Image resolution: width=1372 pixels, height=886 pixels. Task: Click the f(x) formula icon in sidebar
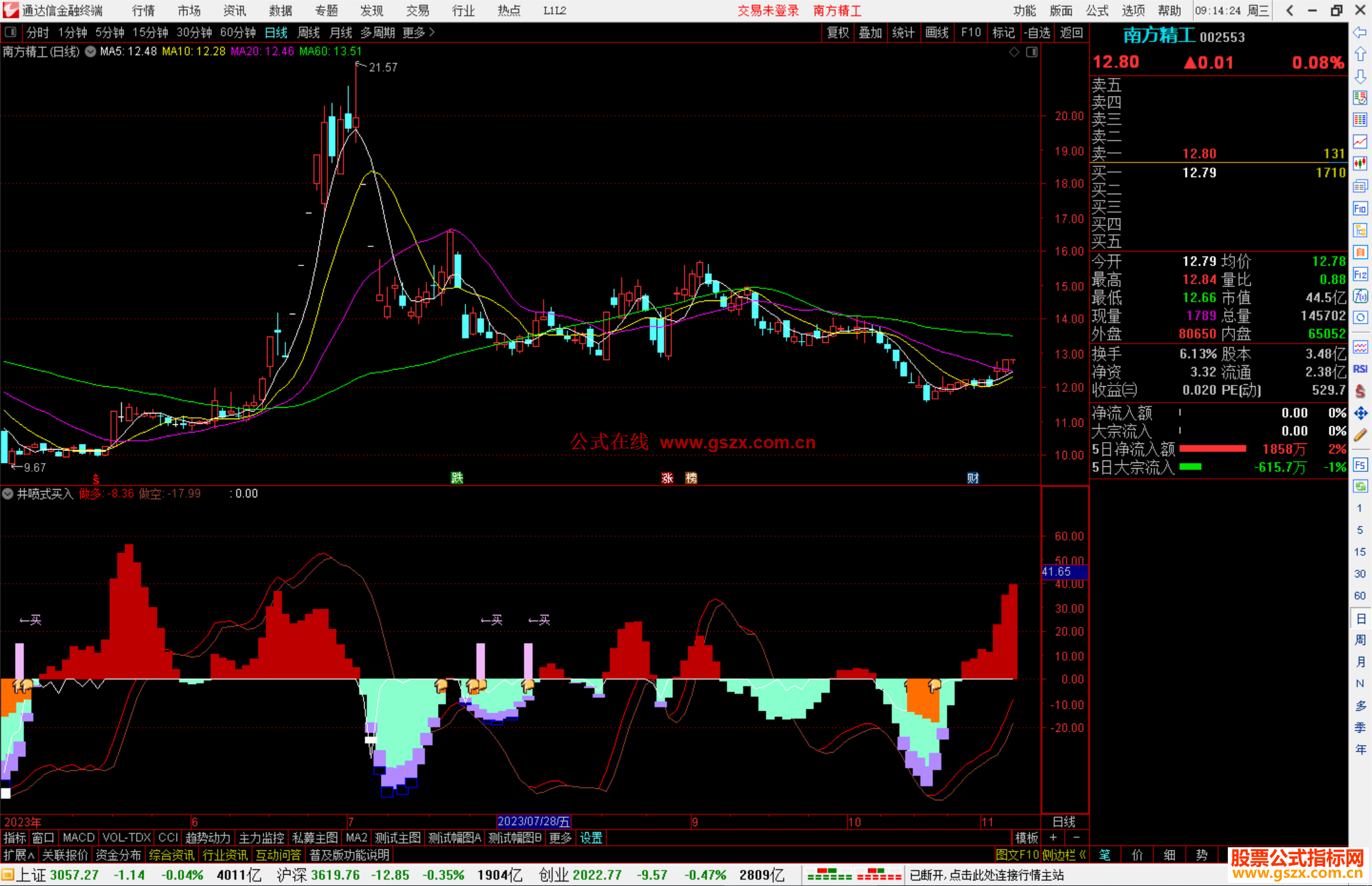point(1360,296)
